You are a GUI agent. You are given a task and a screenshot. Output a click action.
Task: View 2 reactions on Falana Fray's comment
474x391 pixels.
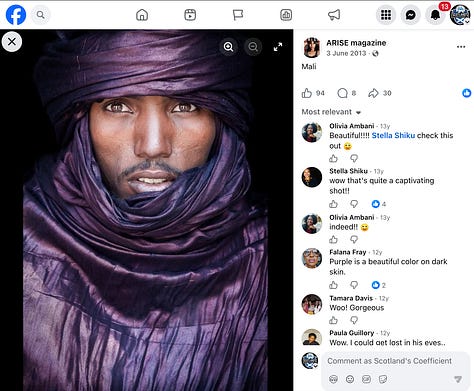(x=379, y=285)
